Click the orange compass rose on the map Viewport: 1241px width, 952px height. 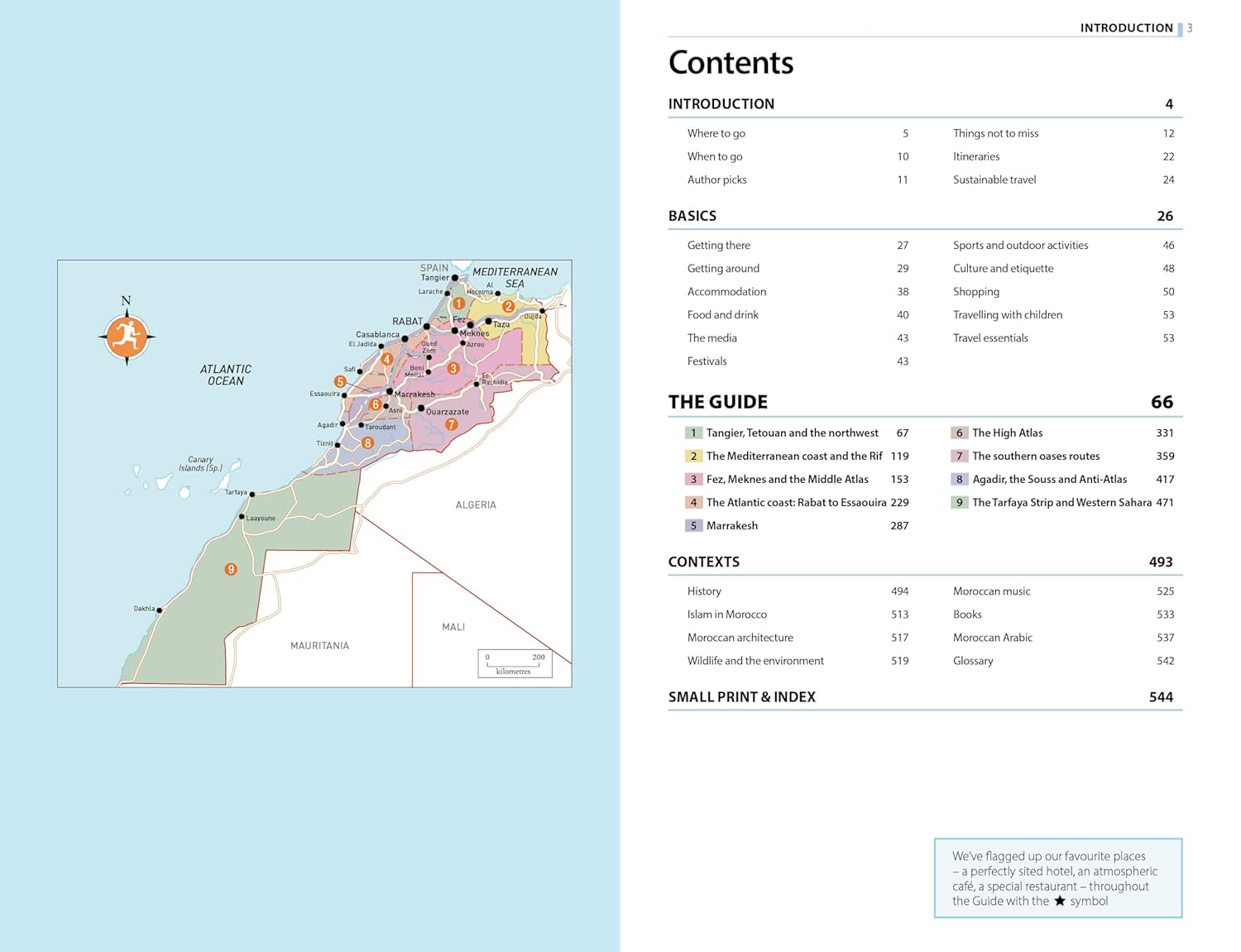point(127,336)
